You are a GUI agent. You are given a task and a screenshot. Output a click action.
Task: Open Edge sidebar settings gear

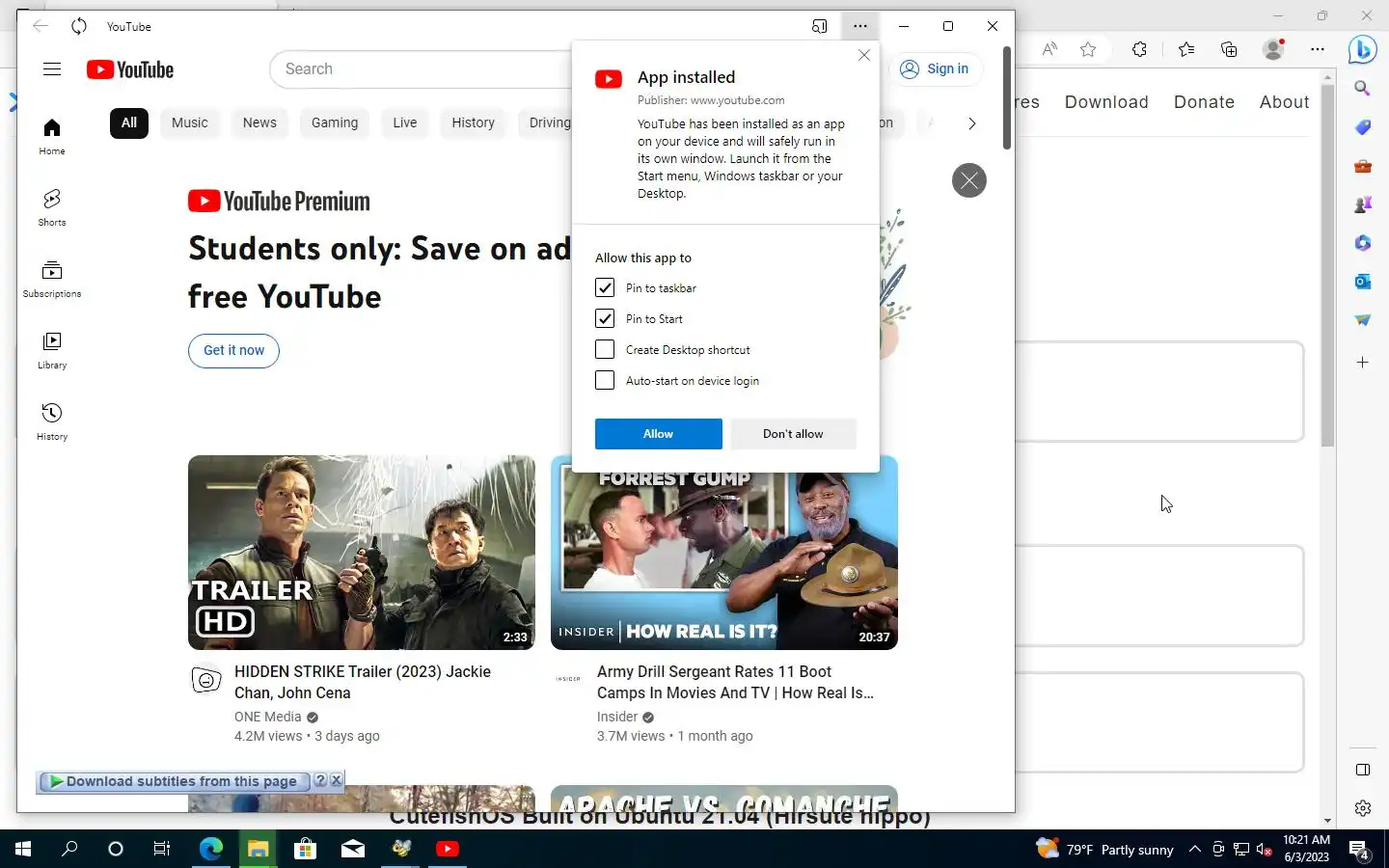click(1362, 808)
